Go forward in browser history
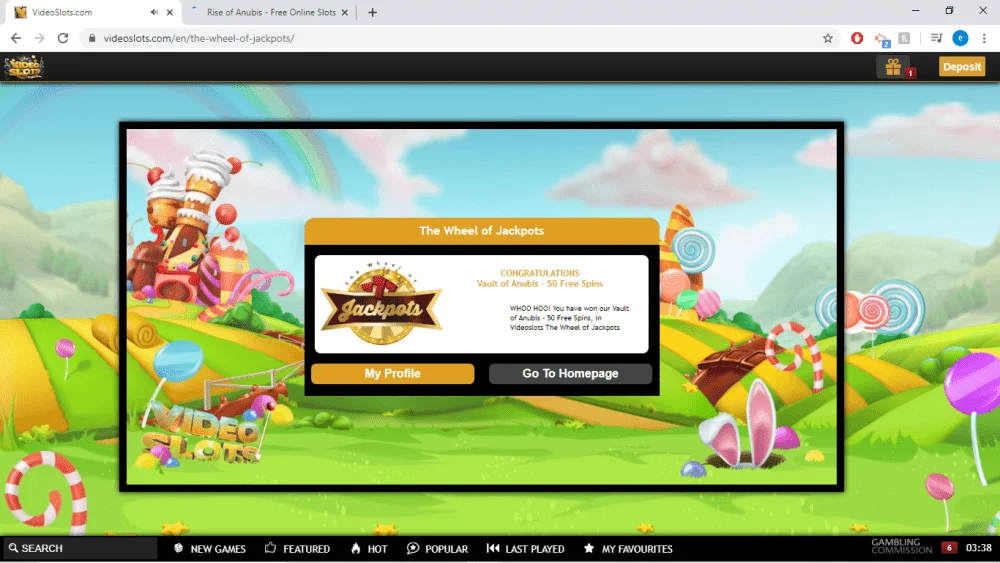The width and height of the screenshot is (1000, 563). 40,38
